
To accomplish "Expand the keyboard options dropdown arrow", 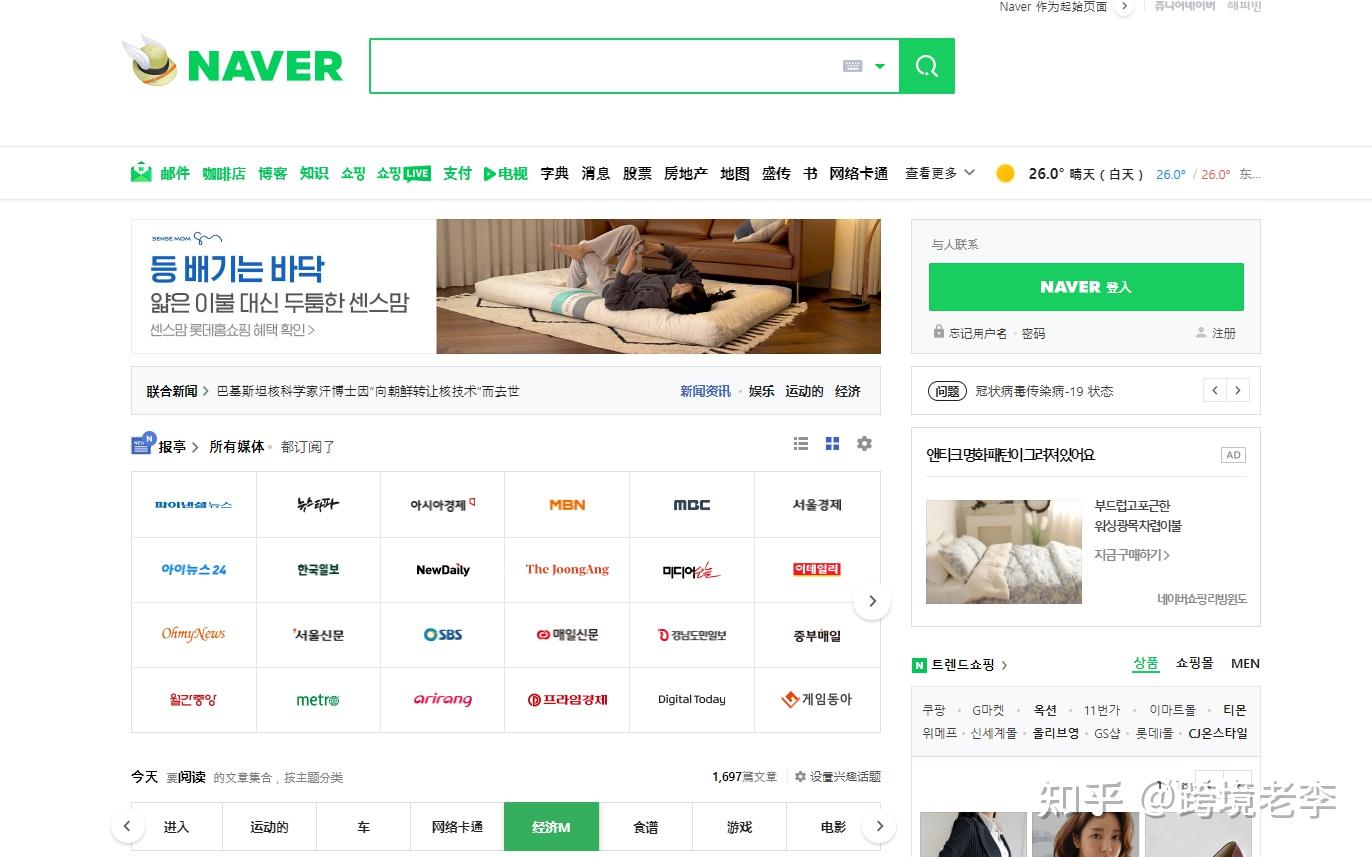I will 880,65.
